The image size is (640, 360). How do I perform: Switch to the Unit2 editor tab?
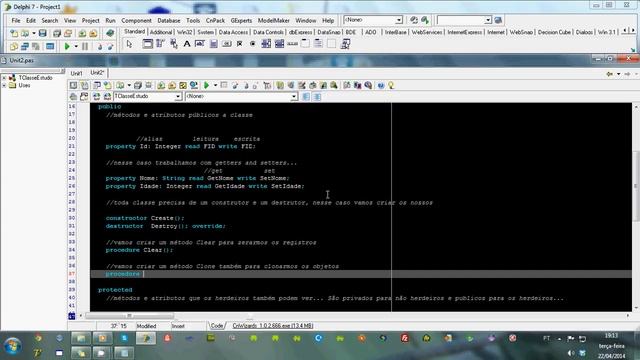[x=97, y=73]
